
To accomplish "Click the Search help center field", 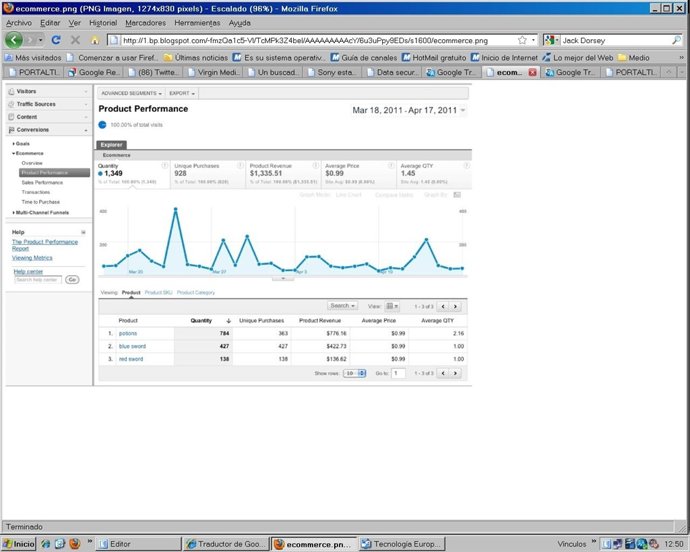I will [x=38, y=280].
